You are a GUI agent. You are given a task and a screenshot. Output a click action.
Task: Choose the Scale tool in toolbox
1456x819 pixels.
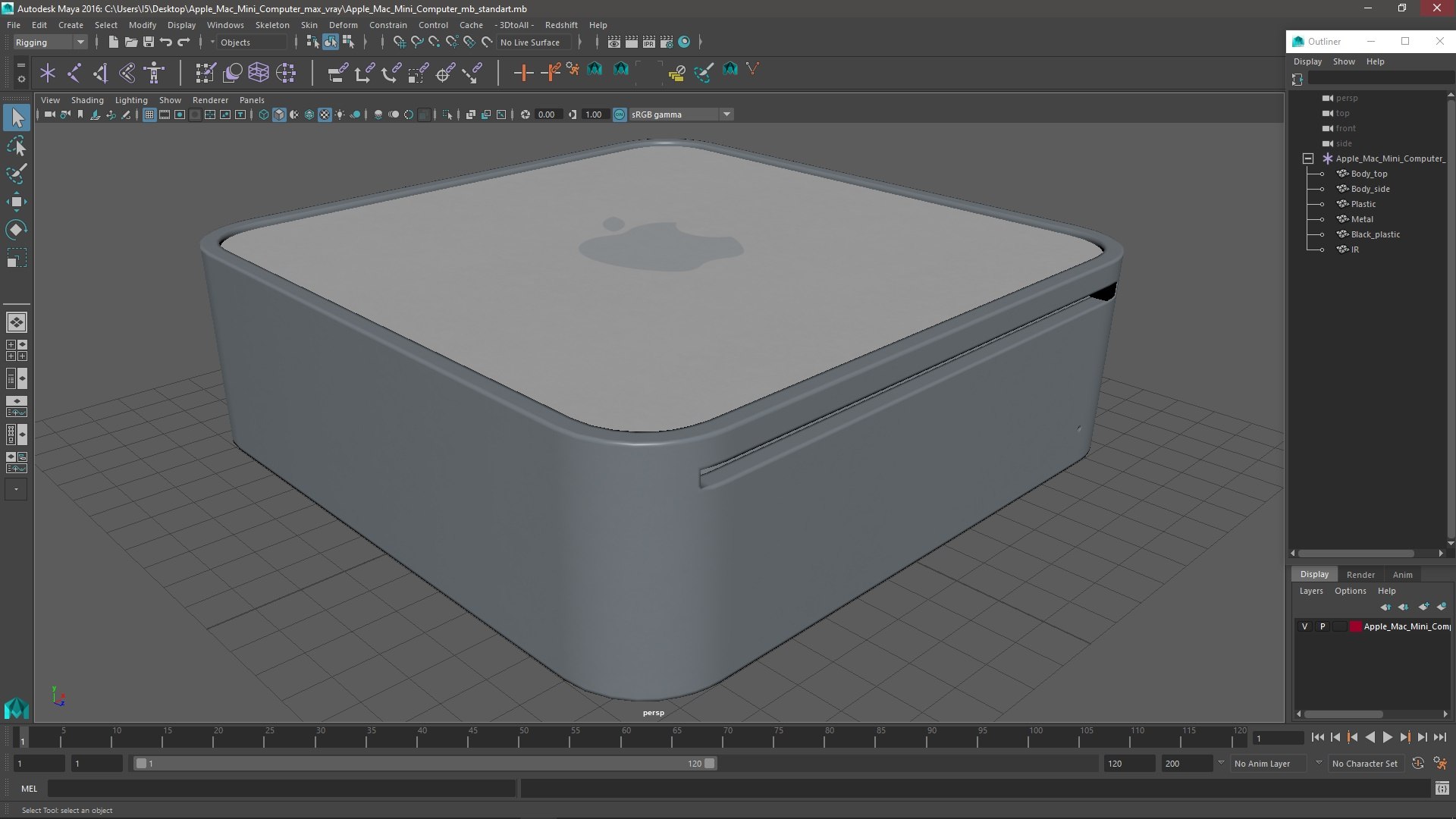17,258
